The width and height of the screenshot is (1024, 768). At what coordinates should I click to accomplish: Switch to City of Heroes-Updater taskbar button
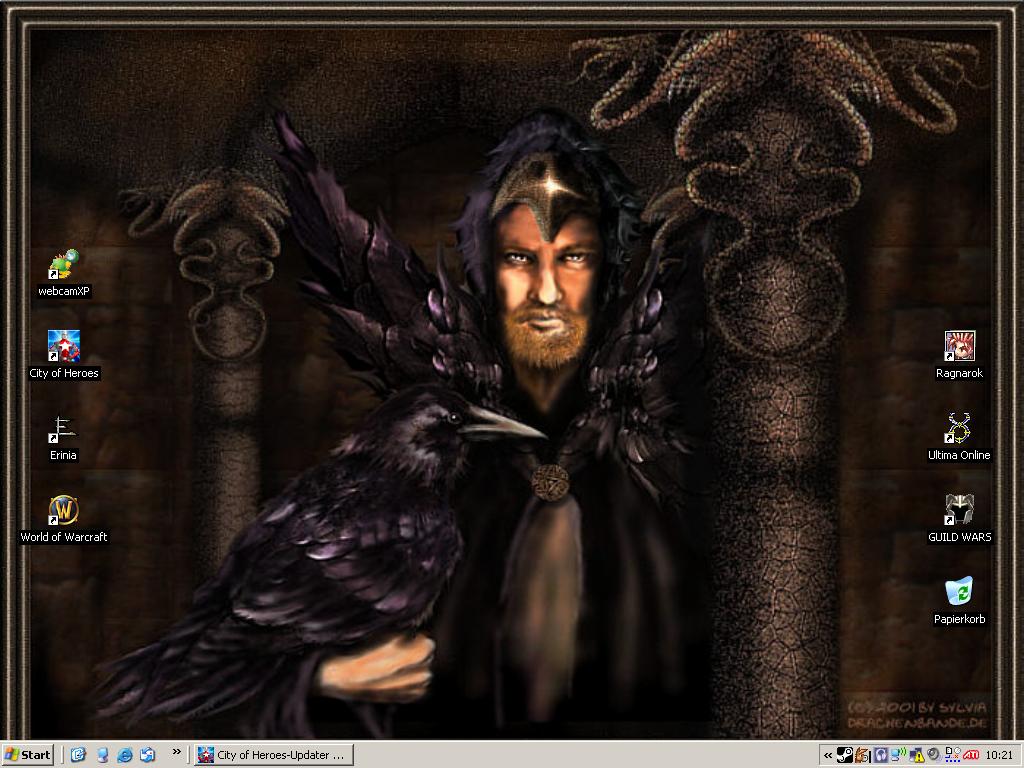(x=273, y=755)
